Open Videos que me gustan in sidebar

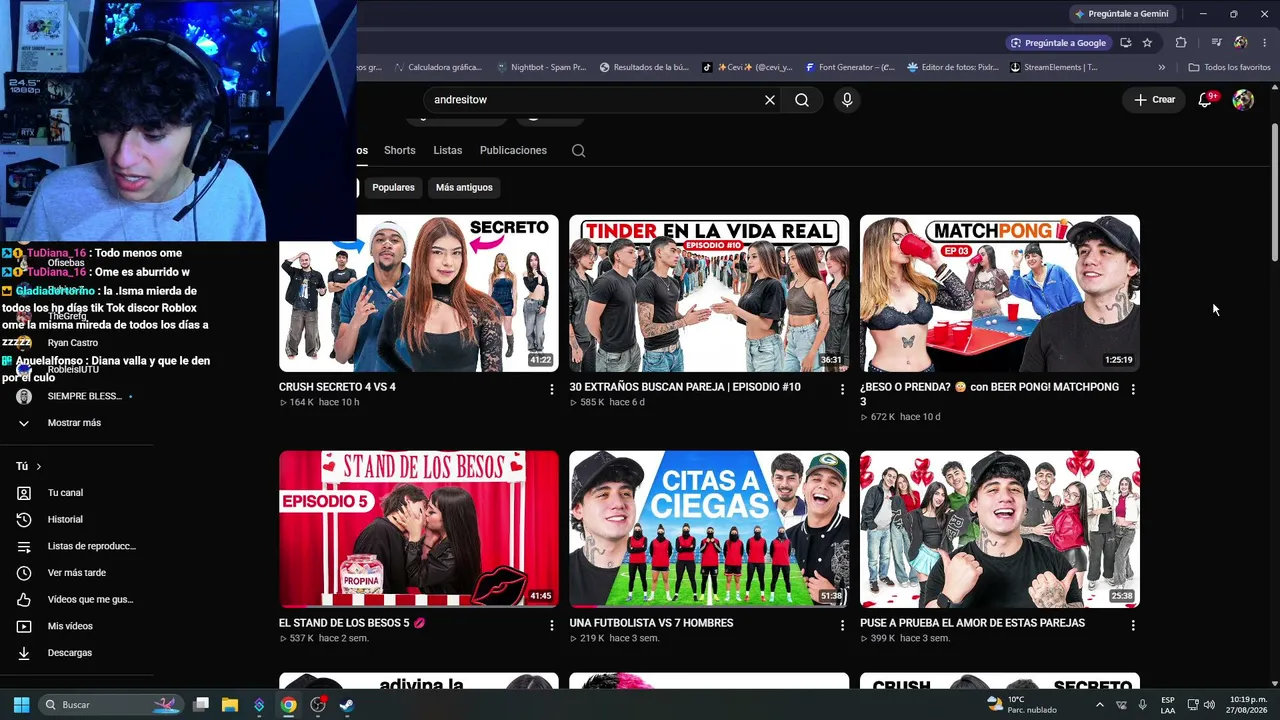(76, 600)
